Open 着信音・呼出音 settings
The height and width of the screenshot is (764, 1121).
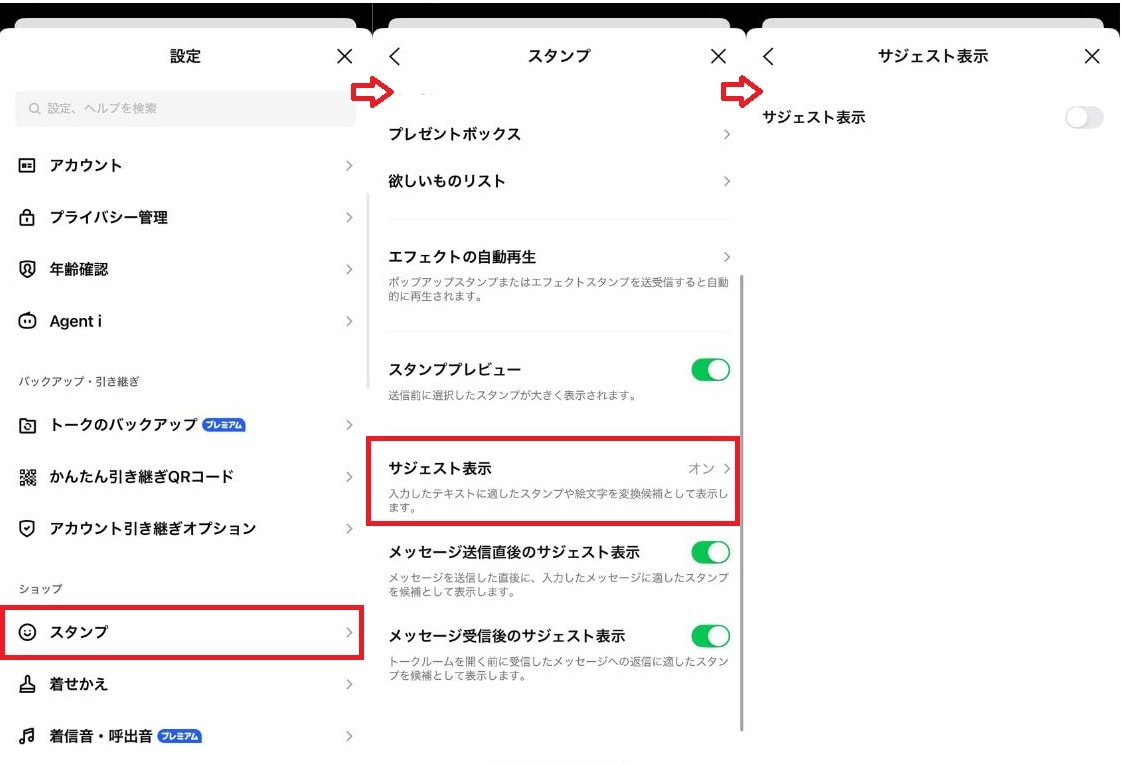coord(185,736)
